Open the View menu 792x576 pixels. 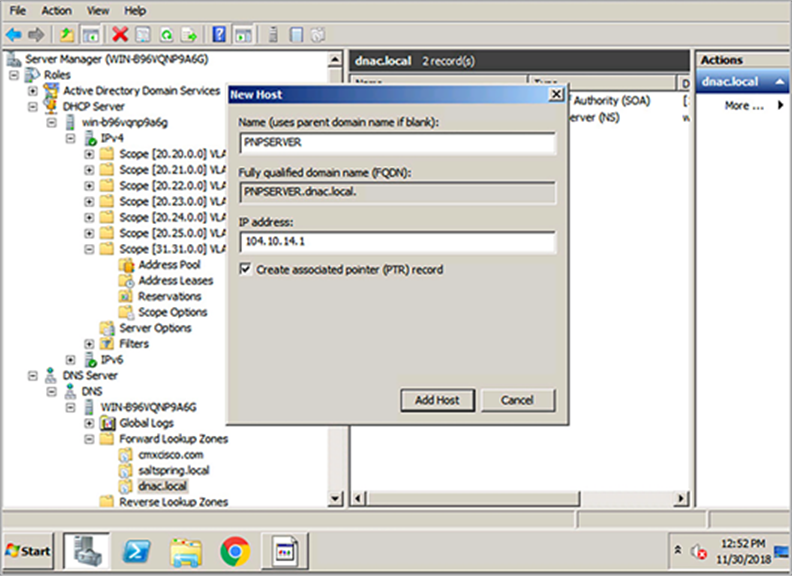tap(97, 11)
